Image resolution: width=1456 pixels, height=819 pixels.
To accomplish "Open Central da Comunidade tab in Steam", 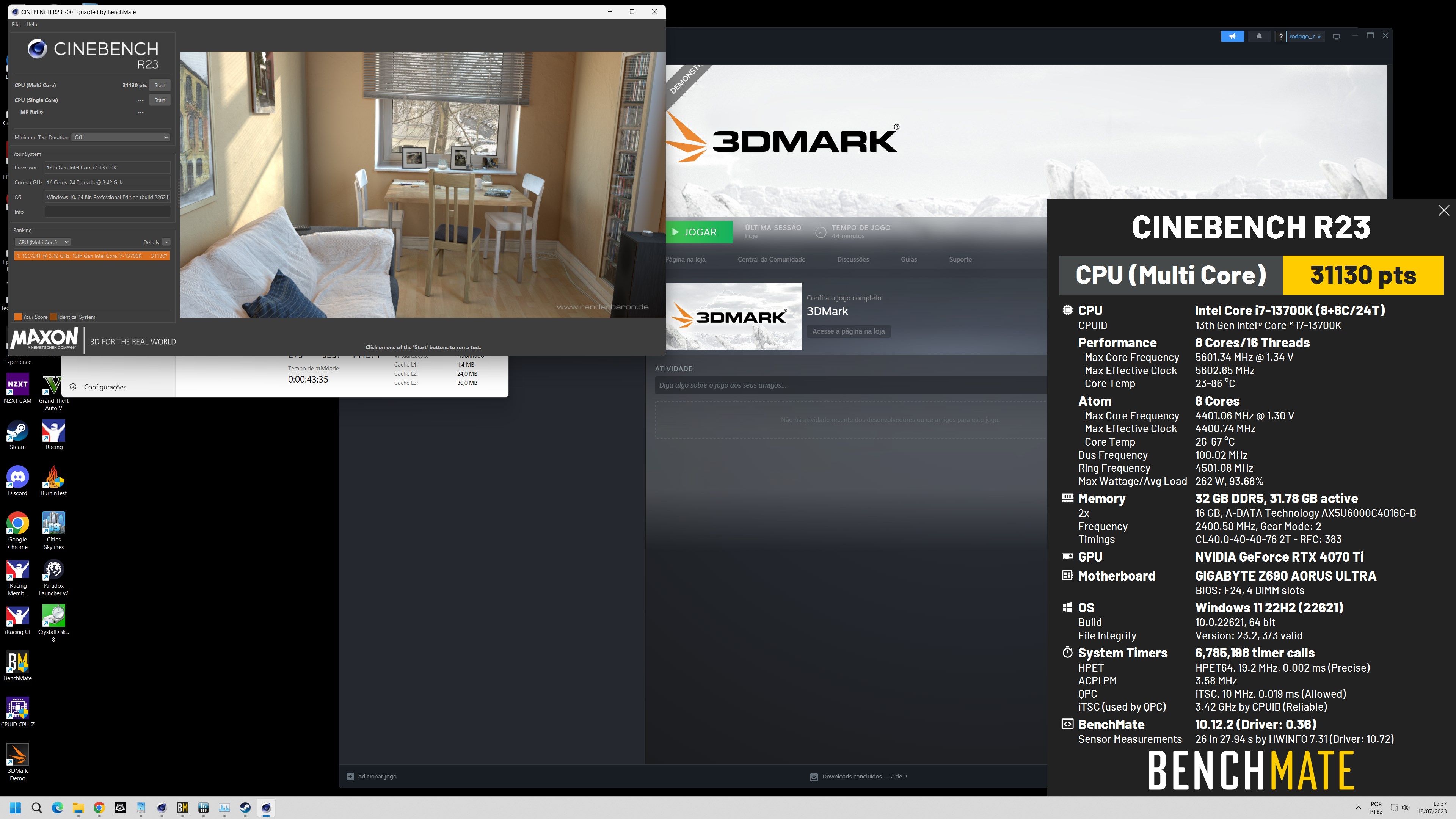I will point(771,259).
